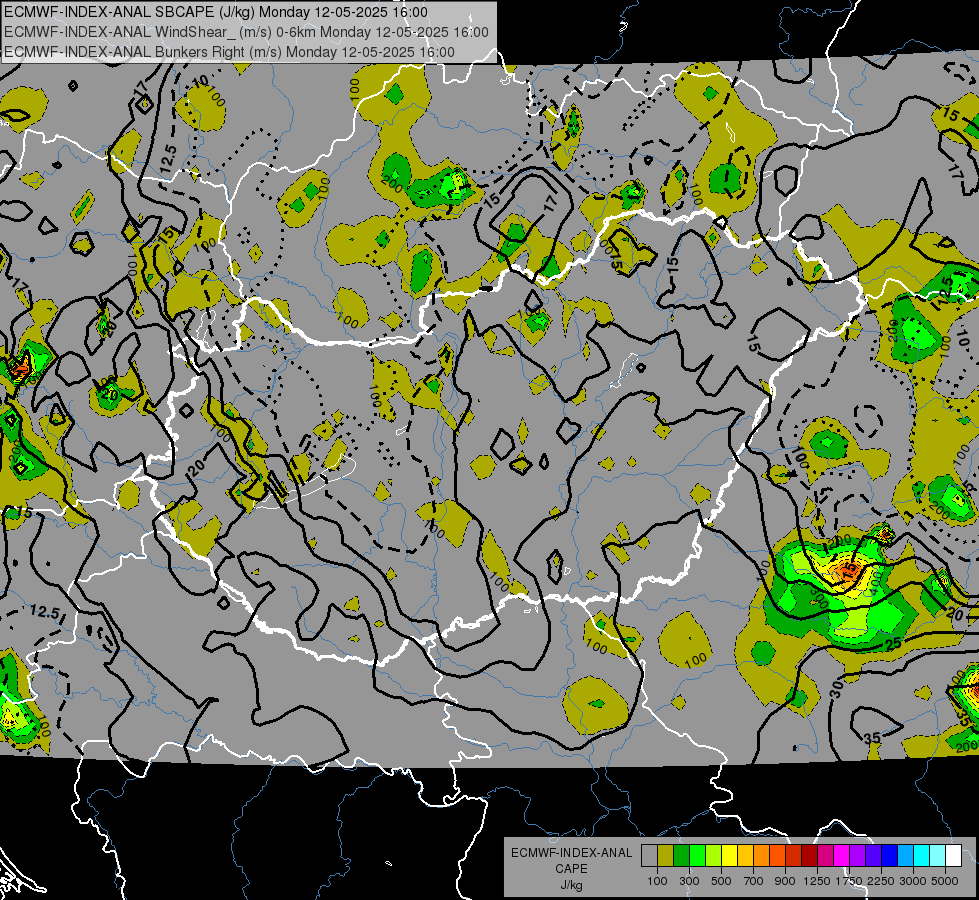The height and width of the screenshot is (900, 979).
Task: Select the bright green 300 legend swatch
Action: tap(697, 856)
